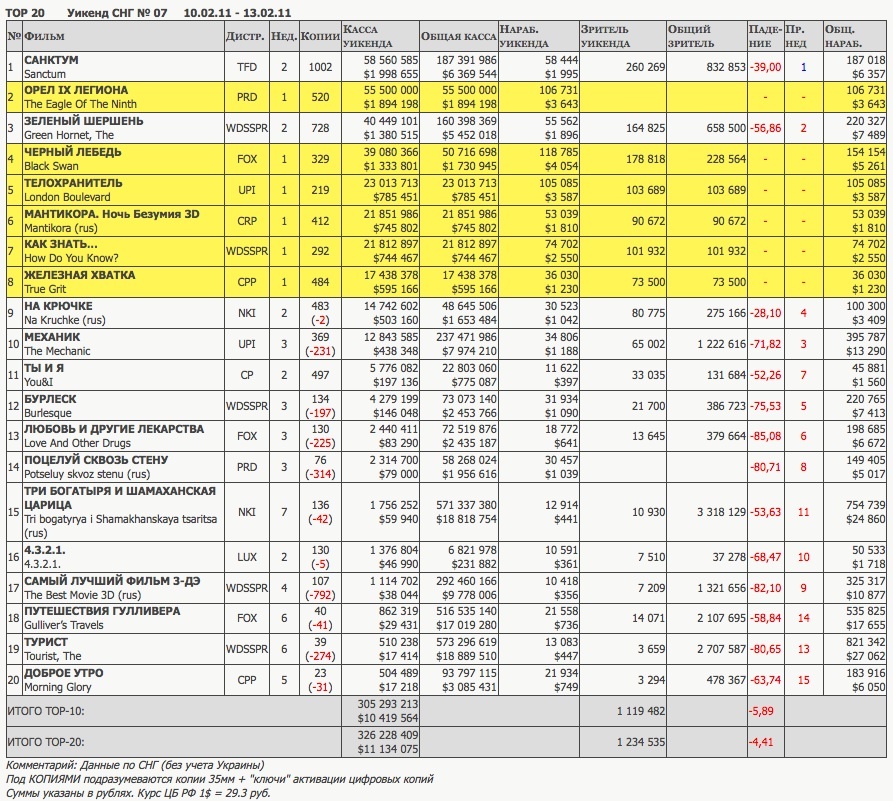Open ЗЕЛЕНЫЙ ШЕРШЕНЬ film entry
This screenshot has width=893, height=801.
click(x=83, y=121)
